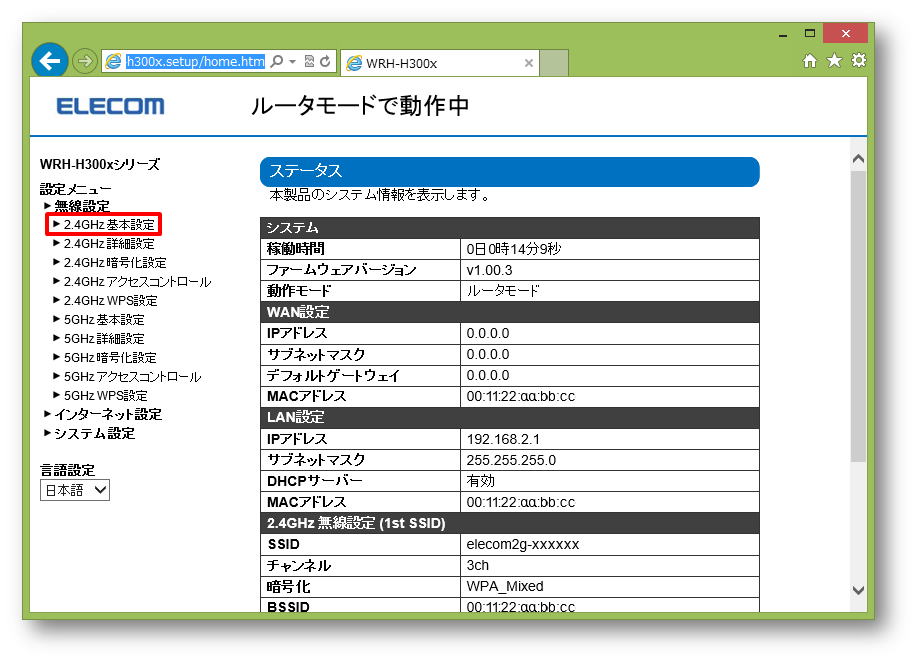The width and height of the screenshot is (917, 662).
Task: Click the WAN設定 table header
Action: (509, 312)
